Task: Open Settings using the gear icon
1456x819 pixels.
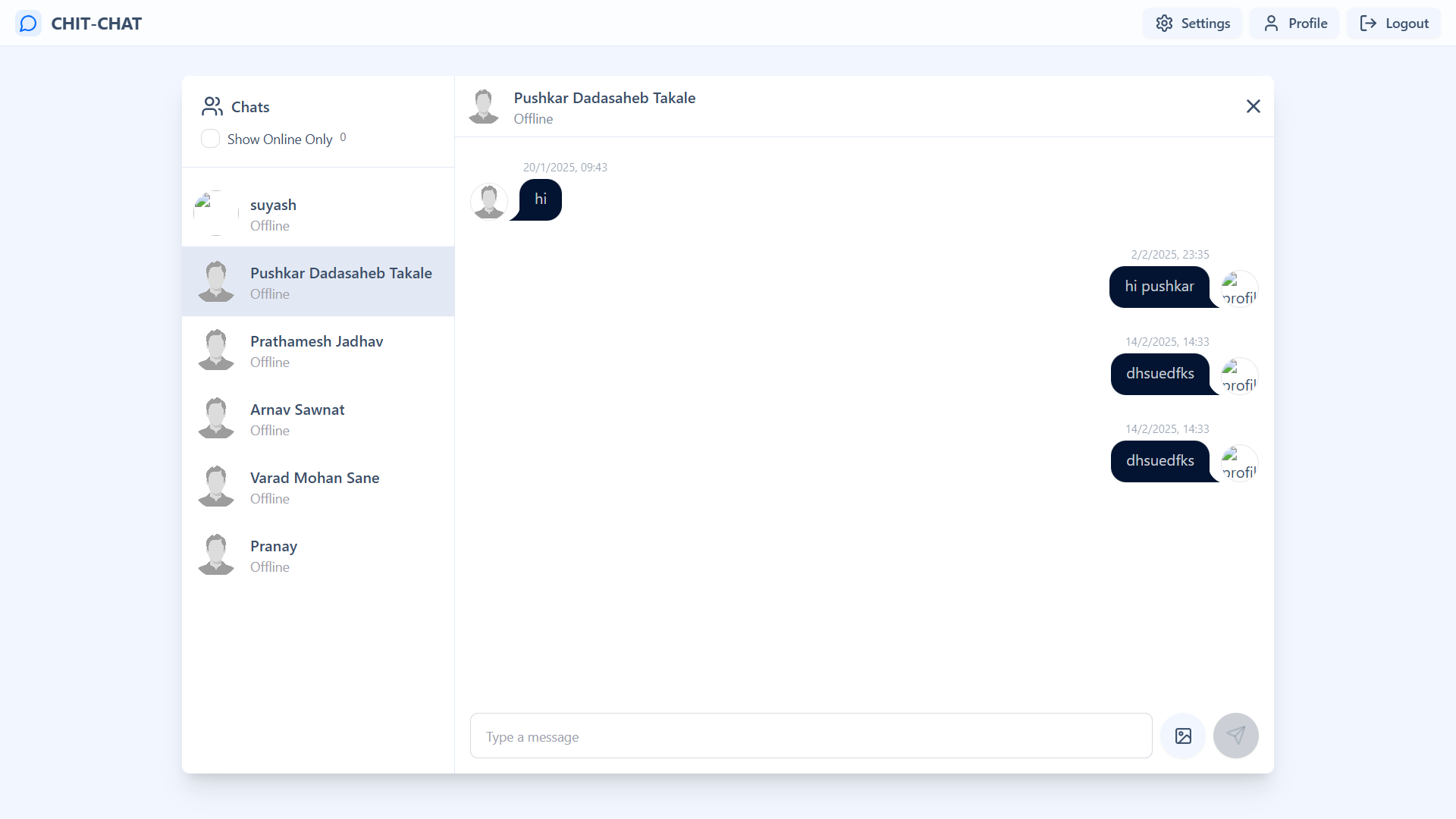Action: pos(1165,23)
